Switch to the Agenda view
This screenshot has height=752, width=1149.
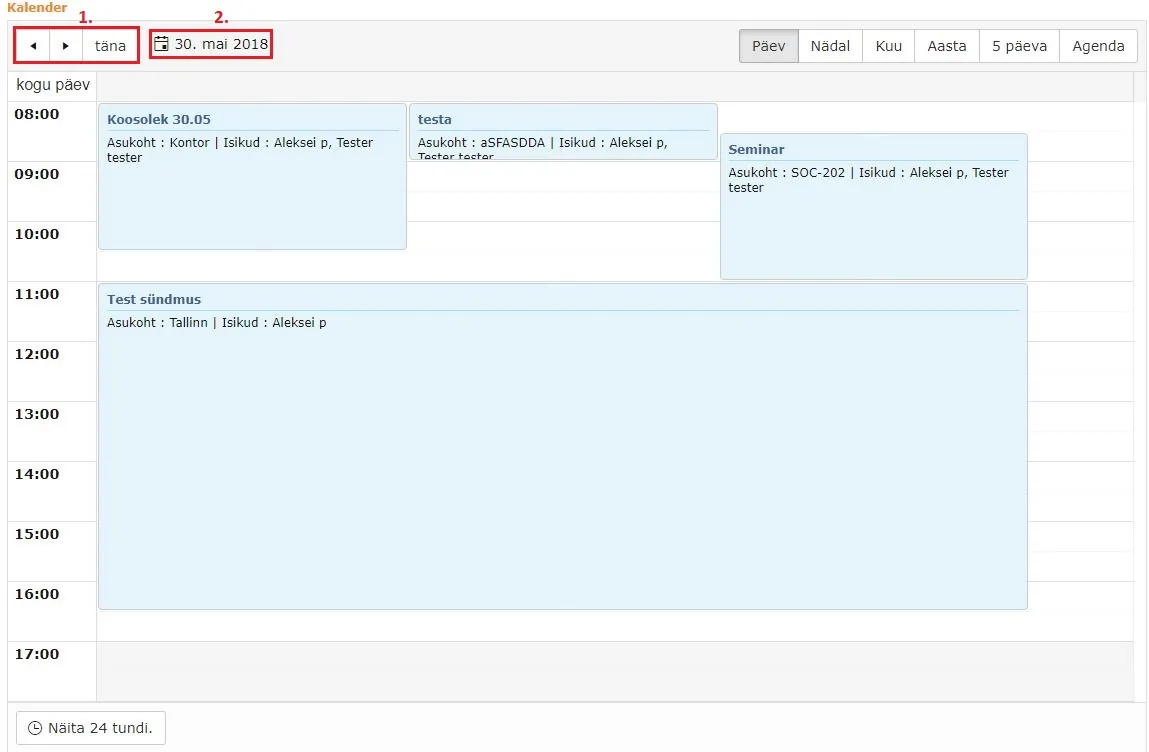coord(1098,45)
